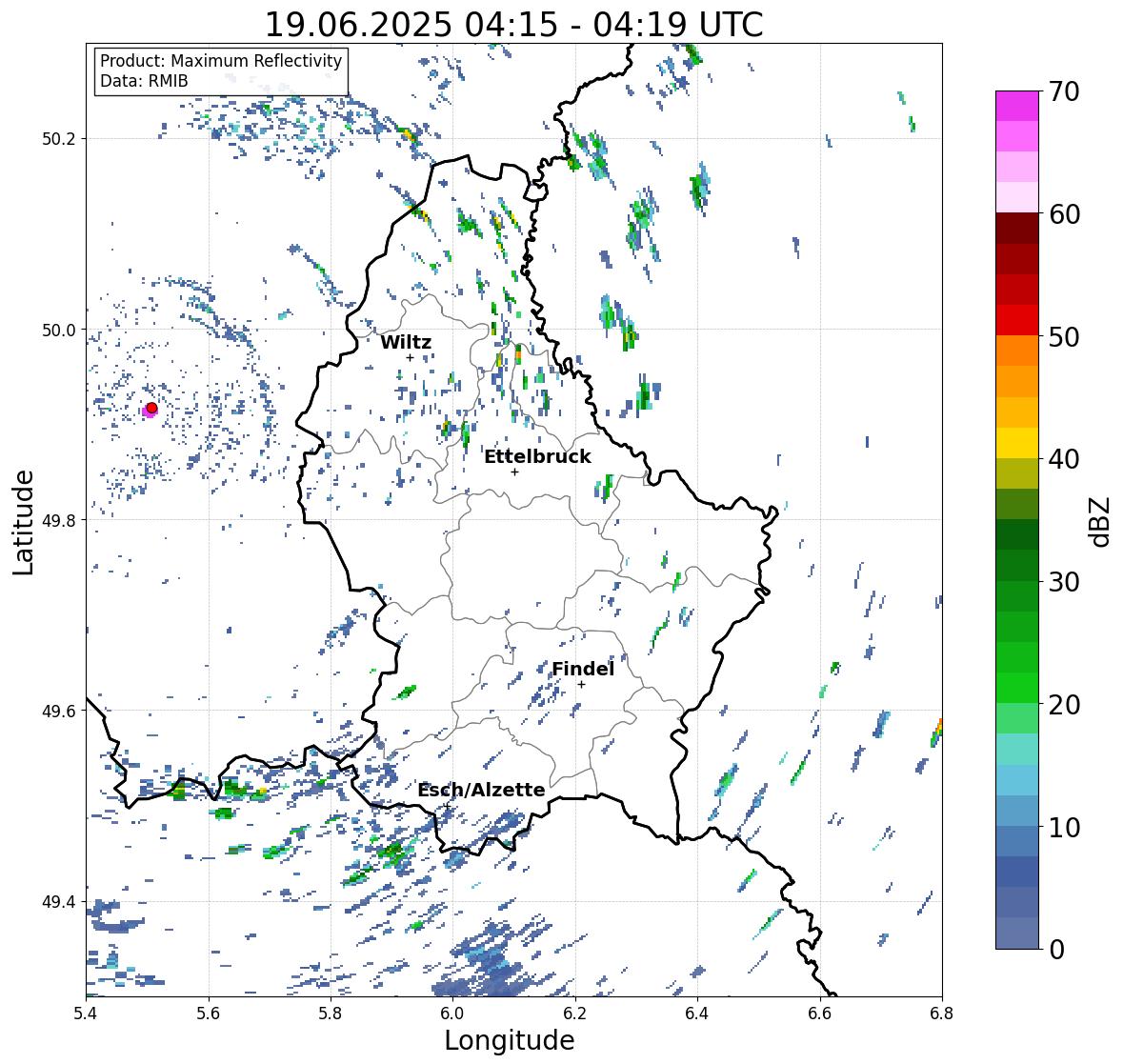Click the chart title date and time
The image size is (1123, 1064).
pos(514,25)
